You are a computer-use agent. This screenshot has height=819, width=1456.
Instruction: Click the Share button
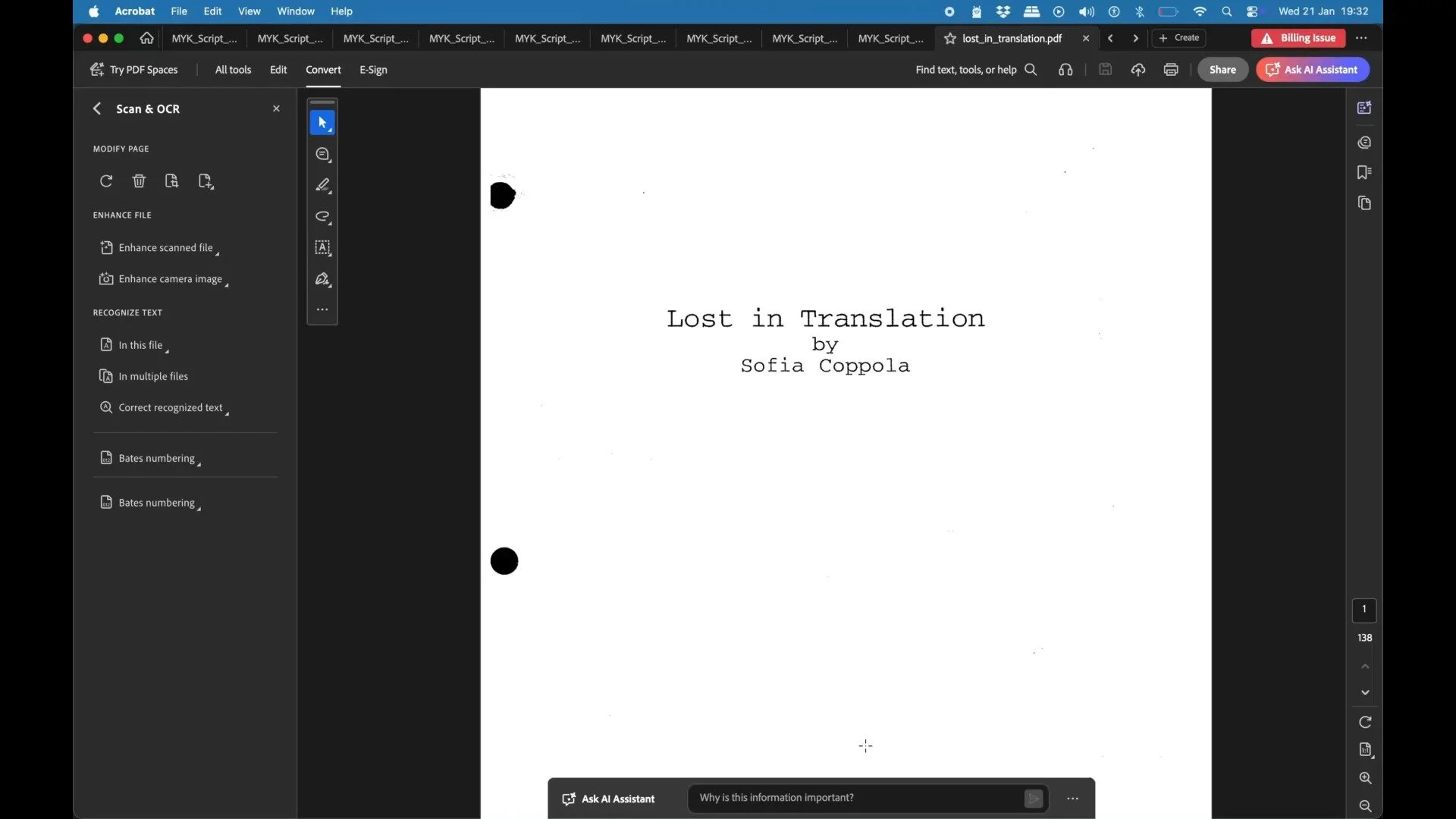[x=1222, y=70]
